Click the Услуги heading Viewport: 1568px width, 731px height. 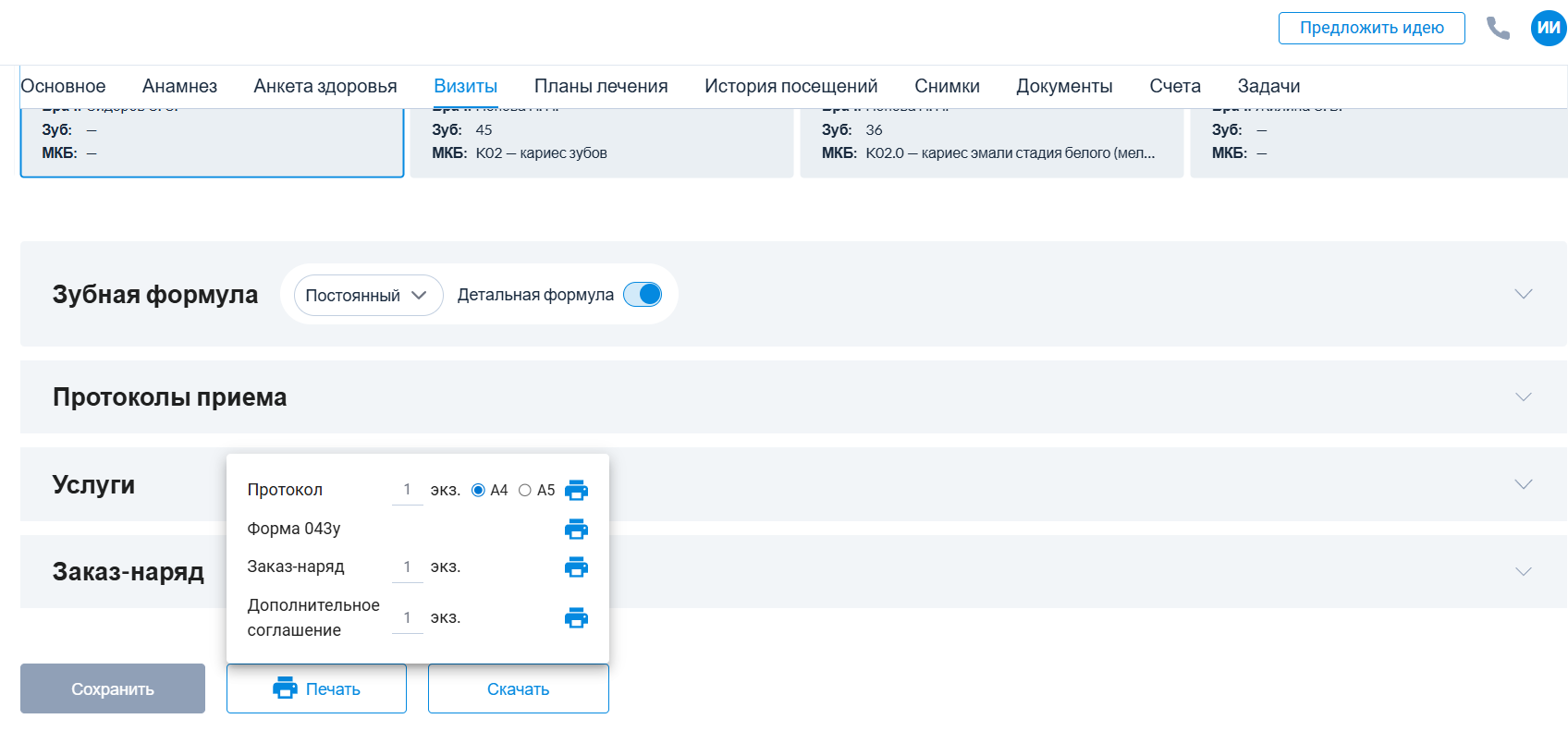[x=93, y=484]
